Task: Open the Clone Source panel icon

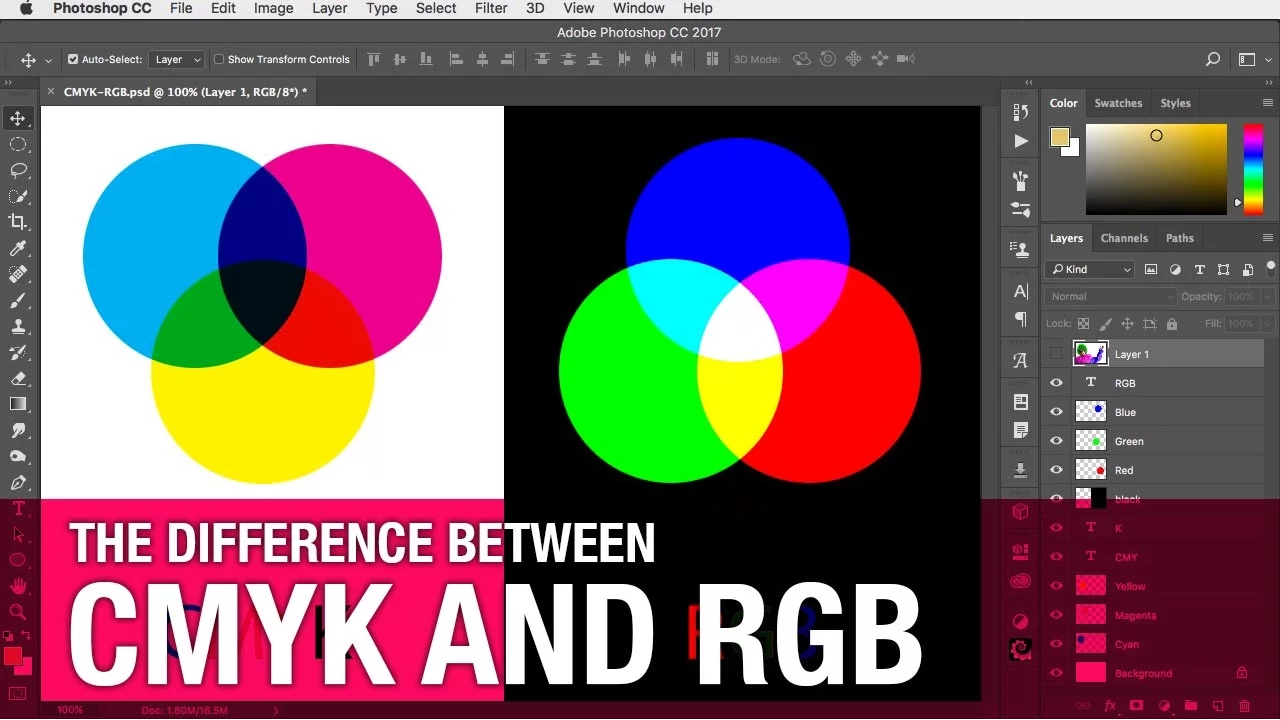Action: click(x=1021, y=249)
